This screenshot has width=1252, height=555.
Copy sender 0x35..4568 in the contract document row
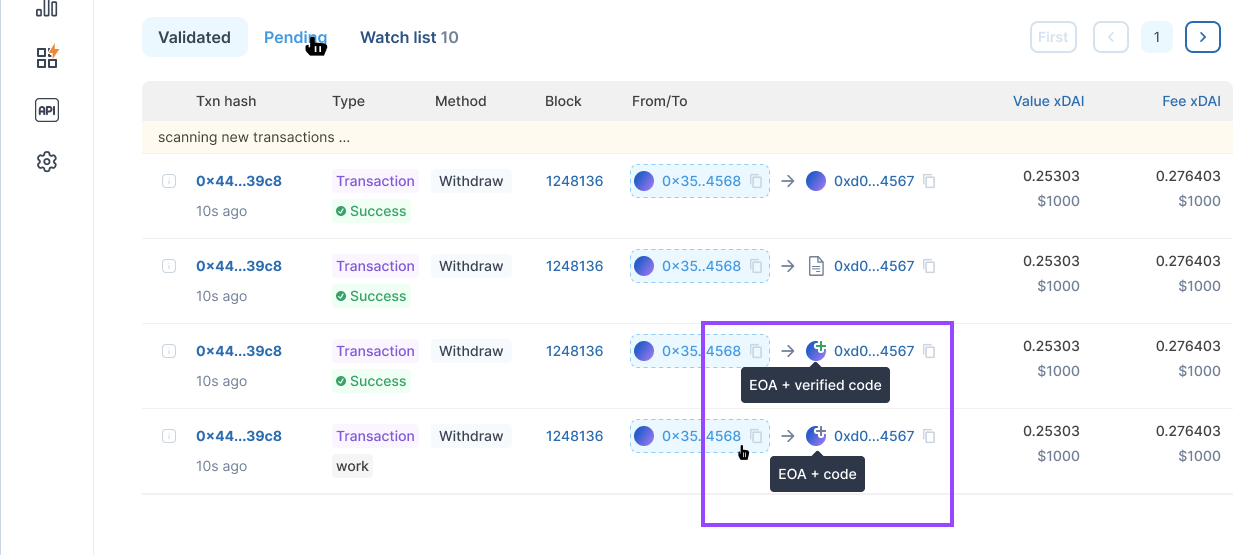(756, 266)
